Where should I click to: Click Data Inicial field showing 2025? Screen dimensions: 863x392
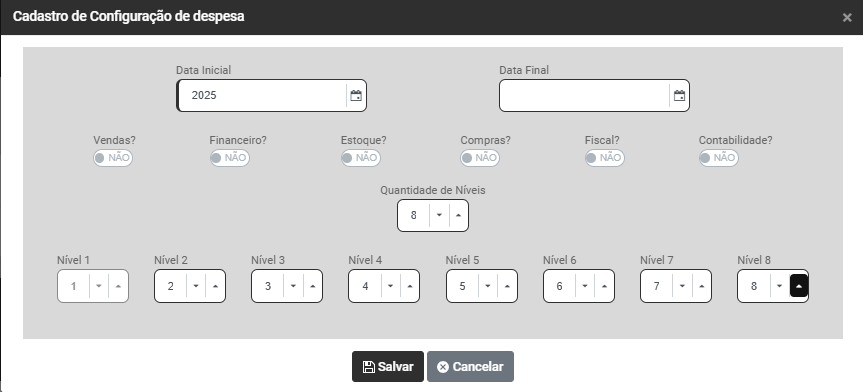pos(263,96)
